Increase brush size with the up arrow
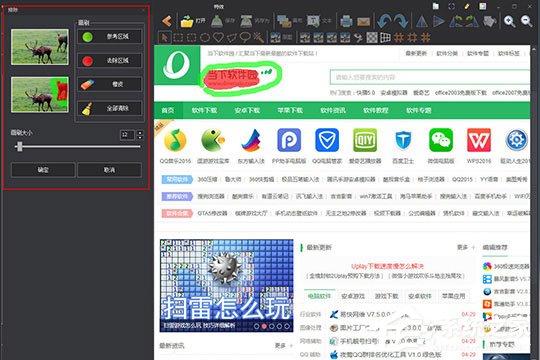Image resolution: width=540 pixels, height=360 pixels. pos(140,132)
